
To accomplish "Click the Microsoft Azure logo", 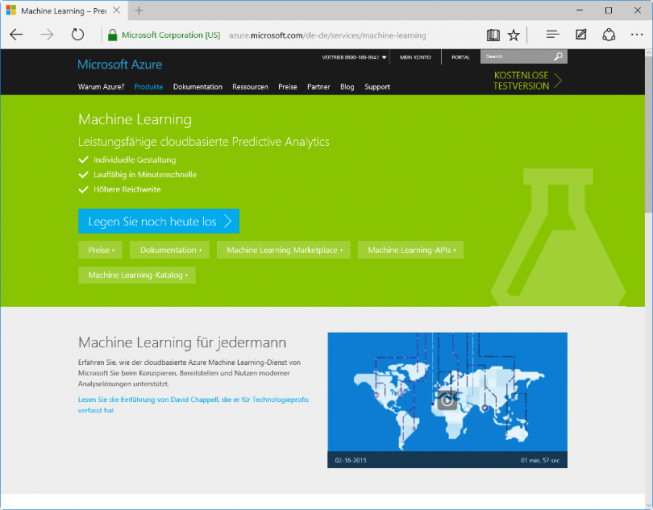I will click(x=120, y=65).
